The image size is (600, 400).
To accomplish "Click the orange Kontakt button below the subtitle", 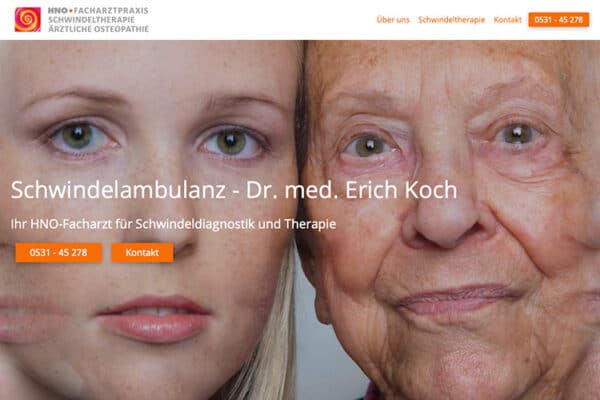I will coord(142,253).
